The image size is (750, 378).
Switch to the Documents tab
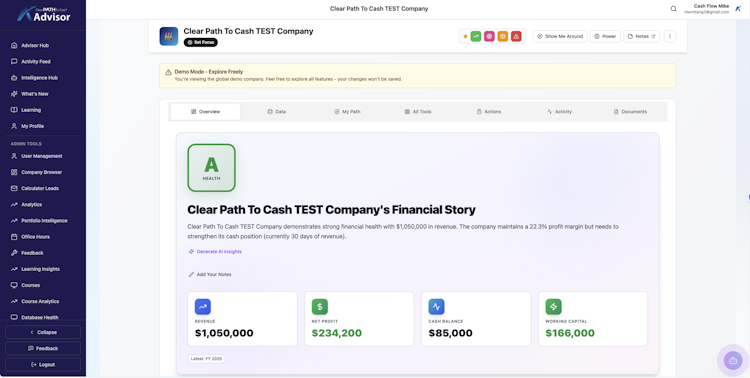[630, 111]
